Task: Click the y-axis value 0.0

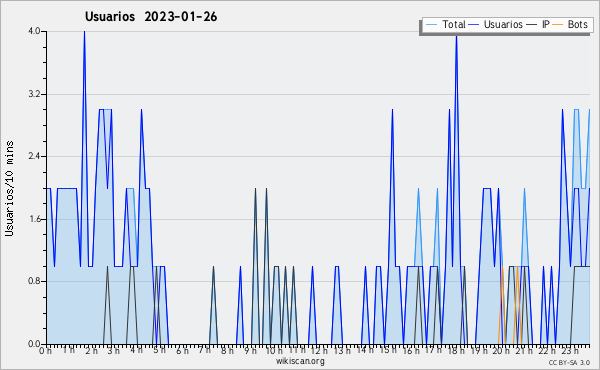Action: pos(34,344)
